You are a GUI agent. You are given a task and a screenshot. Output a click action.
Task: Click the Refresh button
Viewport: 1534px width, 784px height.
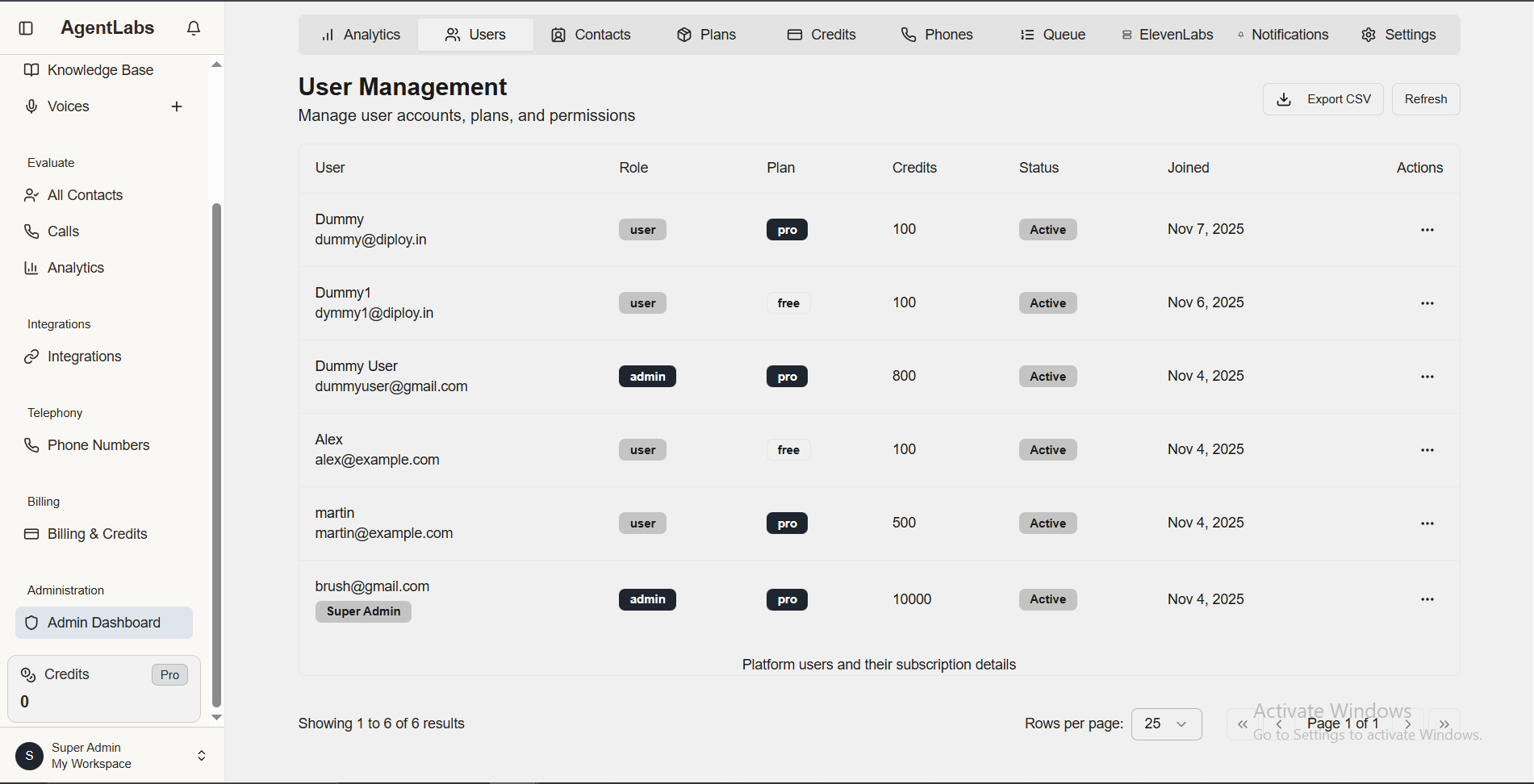1425,98
